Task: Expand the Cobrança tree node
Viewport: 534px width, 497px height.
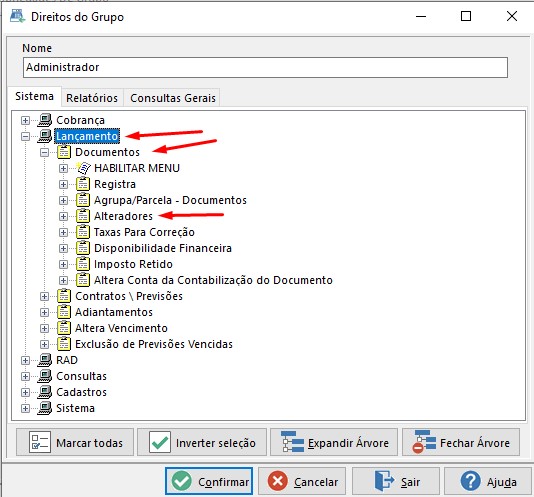Action: point(25,121)
